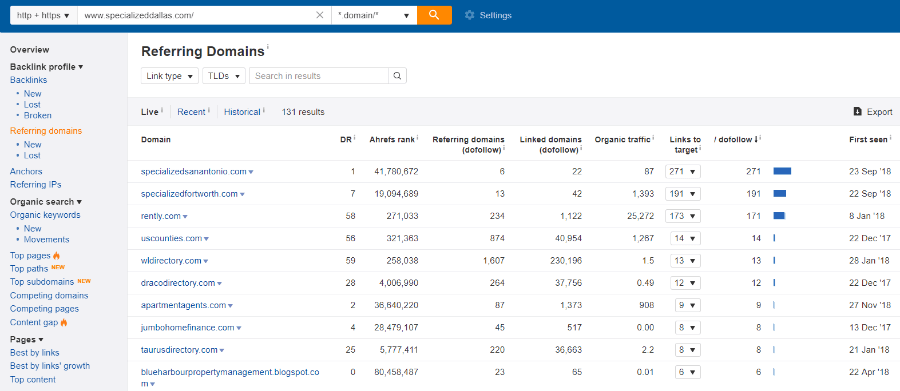Open the specializedsanantonio.com domain link
This screenshot has height=391, width=900.
coord(193,171)
